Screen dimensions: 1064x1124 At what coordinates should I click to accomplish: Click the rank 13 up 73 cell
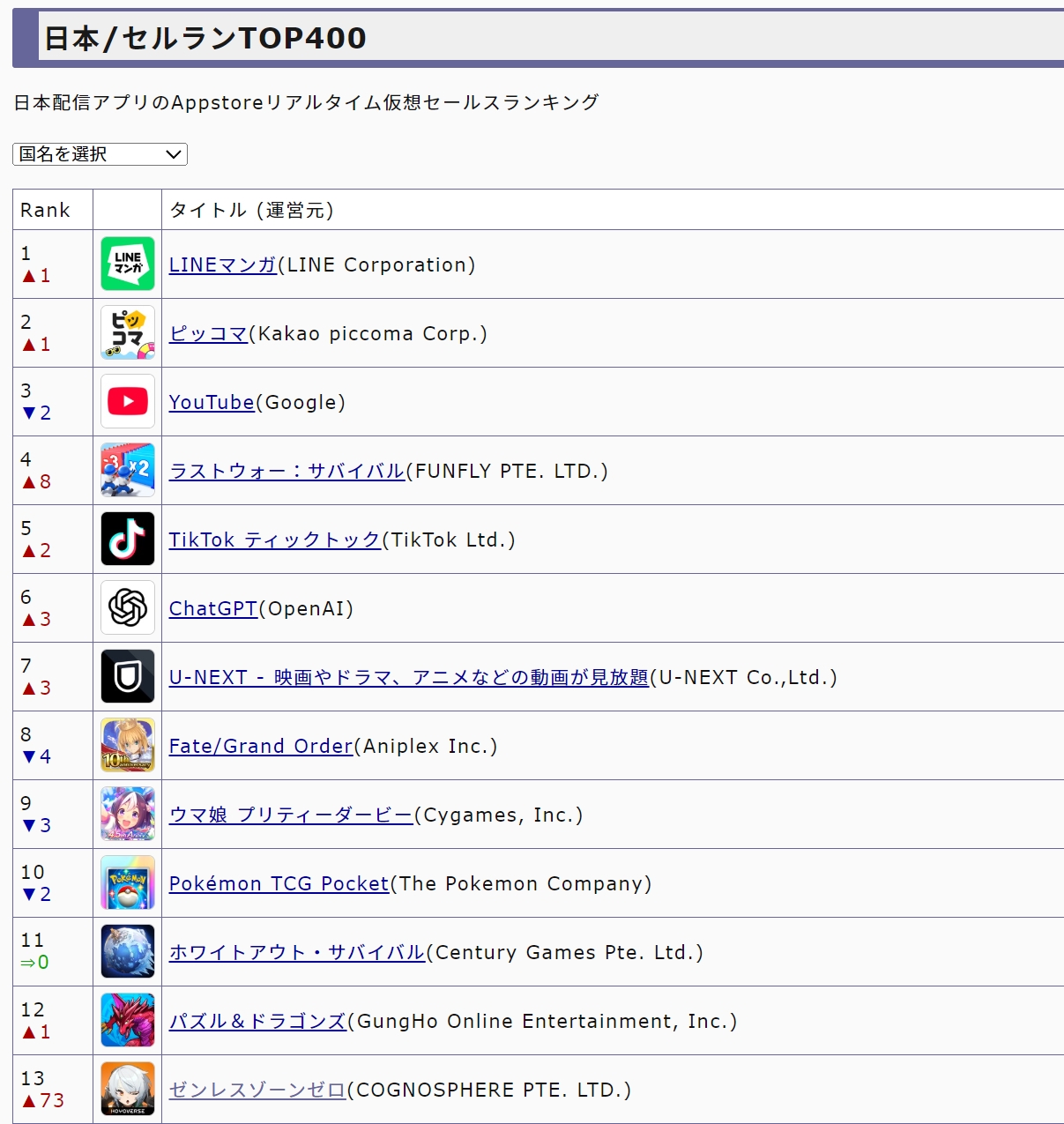(x=53, y=1089)
